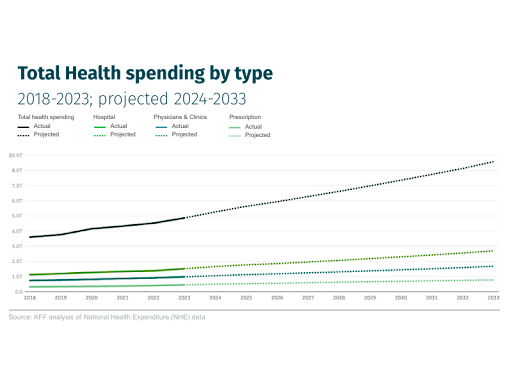The width and height of the screenshot is (512, 384).
Task: Click the 'Total health spending' legend heading
Action: tap(46, 117)
